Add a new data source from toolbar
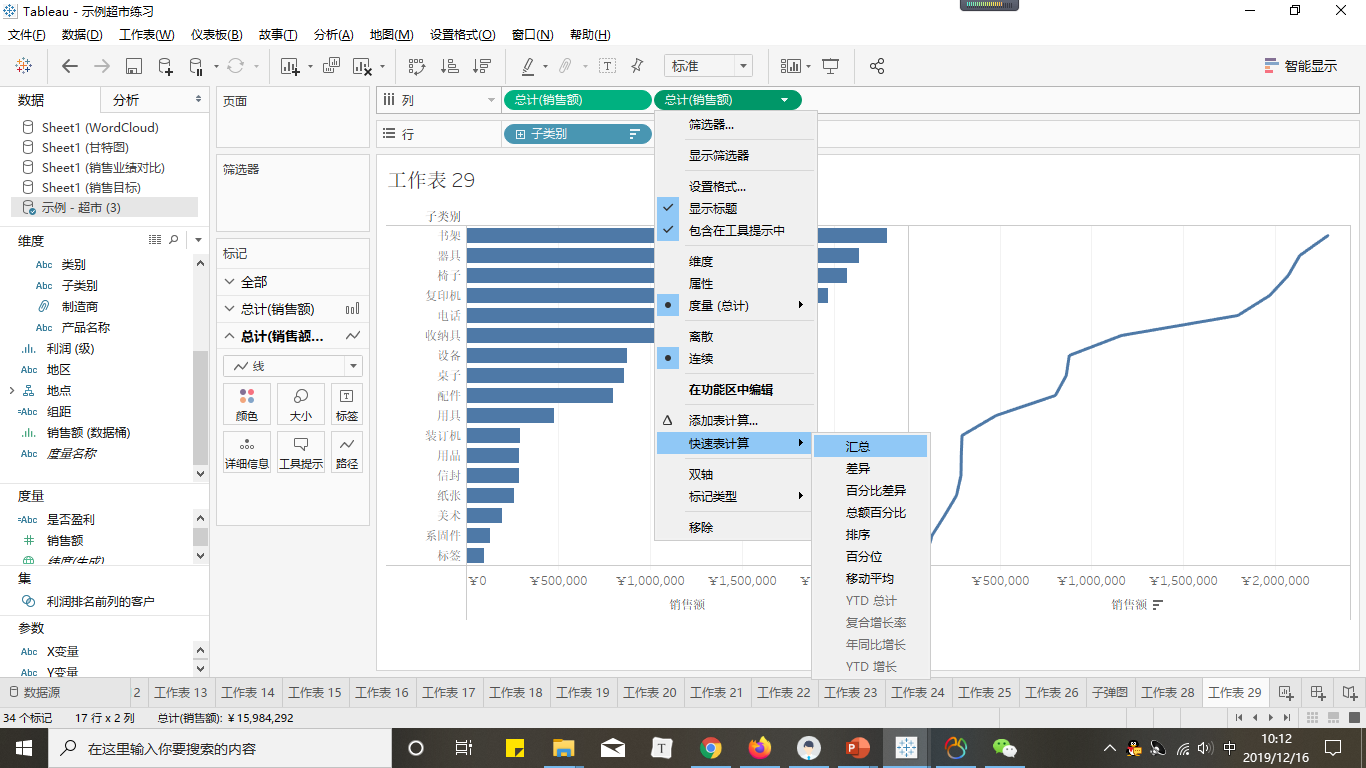Image resolution: width=1366 pixels, height=768 pixels. pos(165,66)
